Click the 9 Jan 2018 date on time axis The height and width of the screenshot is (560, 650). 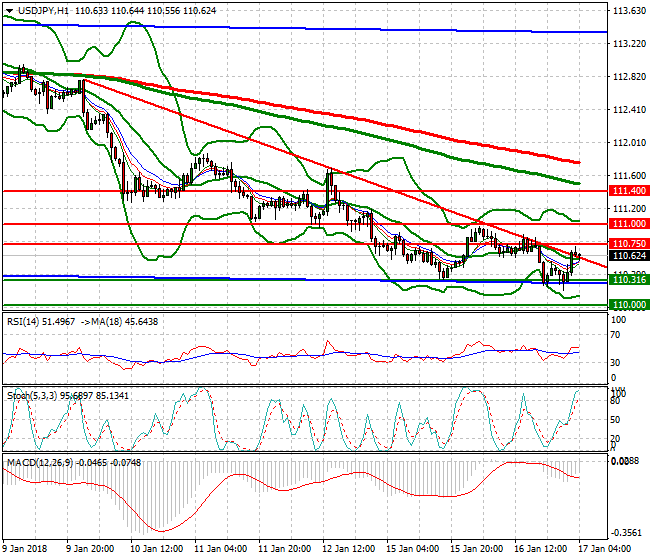click(26, 549)
